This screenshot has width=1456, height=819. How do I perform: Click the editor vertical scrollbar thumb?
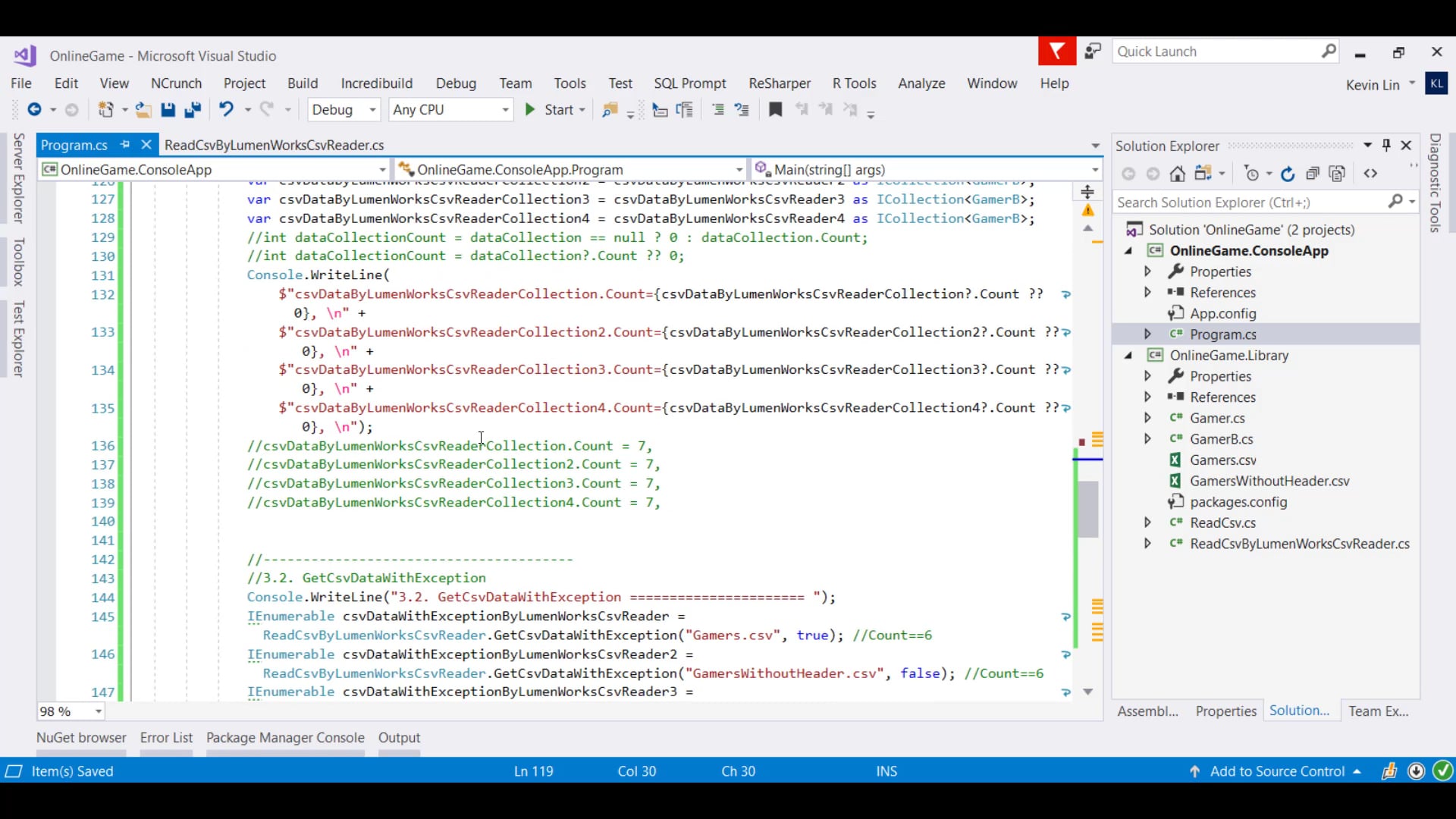tap(1088, 508)
